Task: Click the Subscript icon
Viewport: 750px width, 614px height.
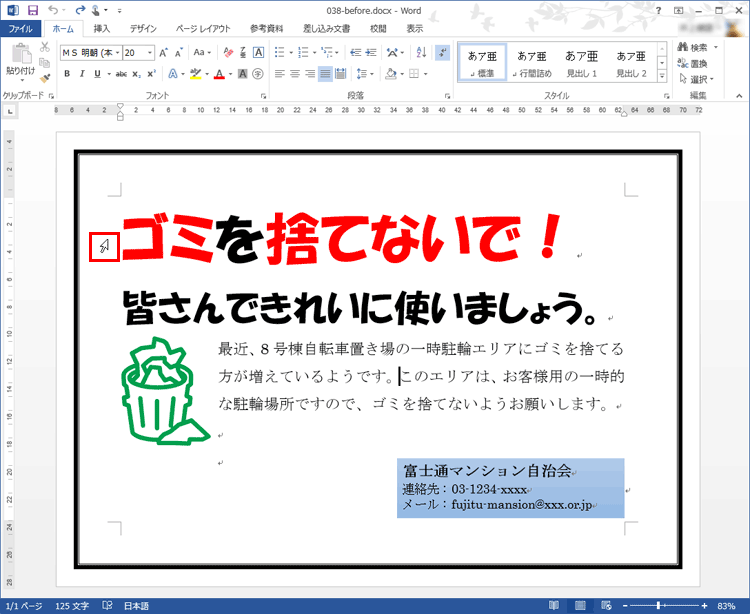Action: (x=137, y=74)
